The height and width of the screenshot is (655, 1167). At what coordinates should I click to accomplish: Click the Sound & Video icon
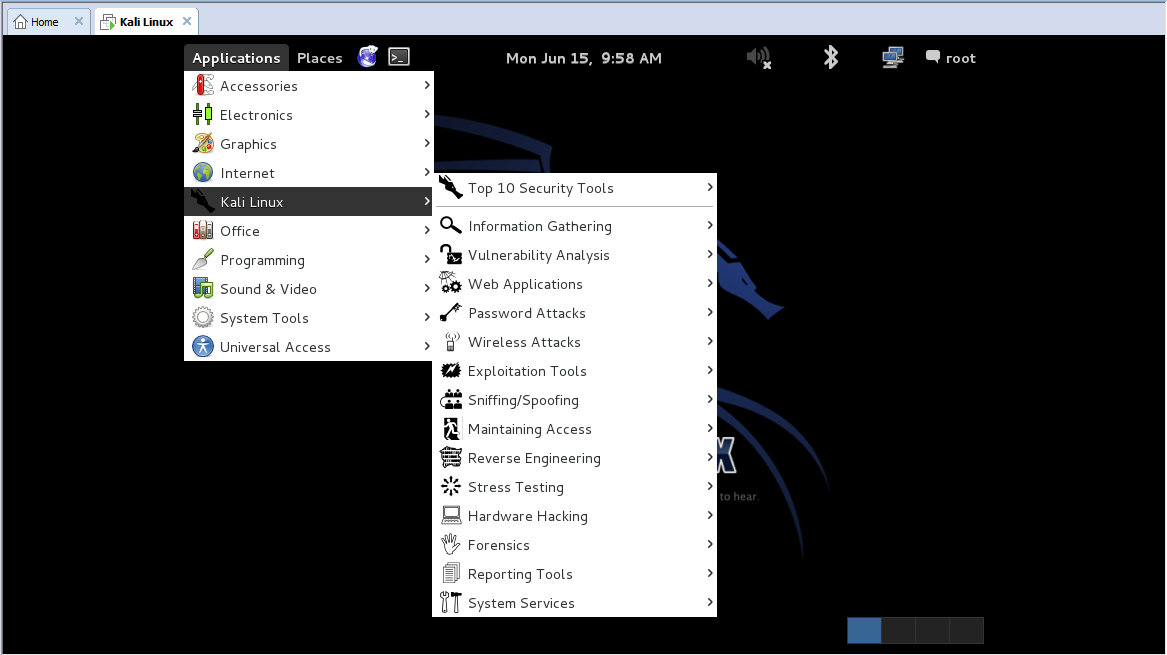(202, 289)
